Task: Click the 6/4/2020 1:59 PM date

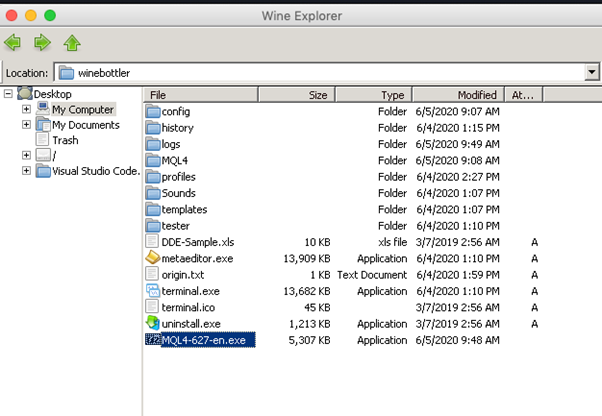Action: [x=458, y=275]
